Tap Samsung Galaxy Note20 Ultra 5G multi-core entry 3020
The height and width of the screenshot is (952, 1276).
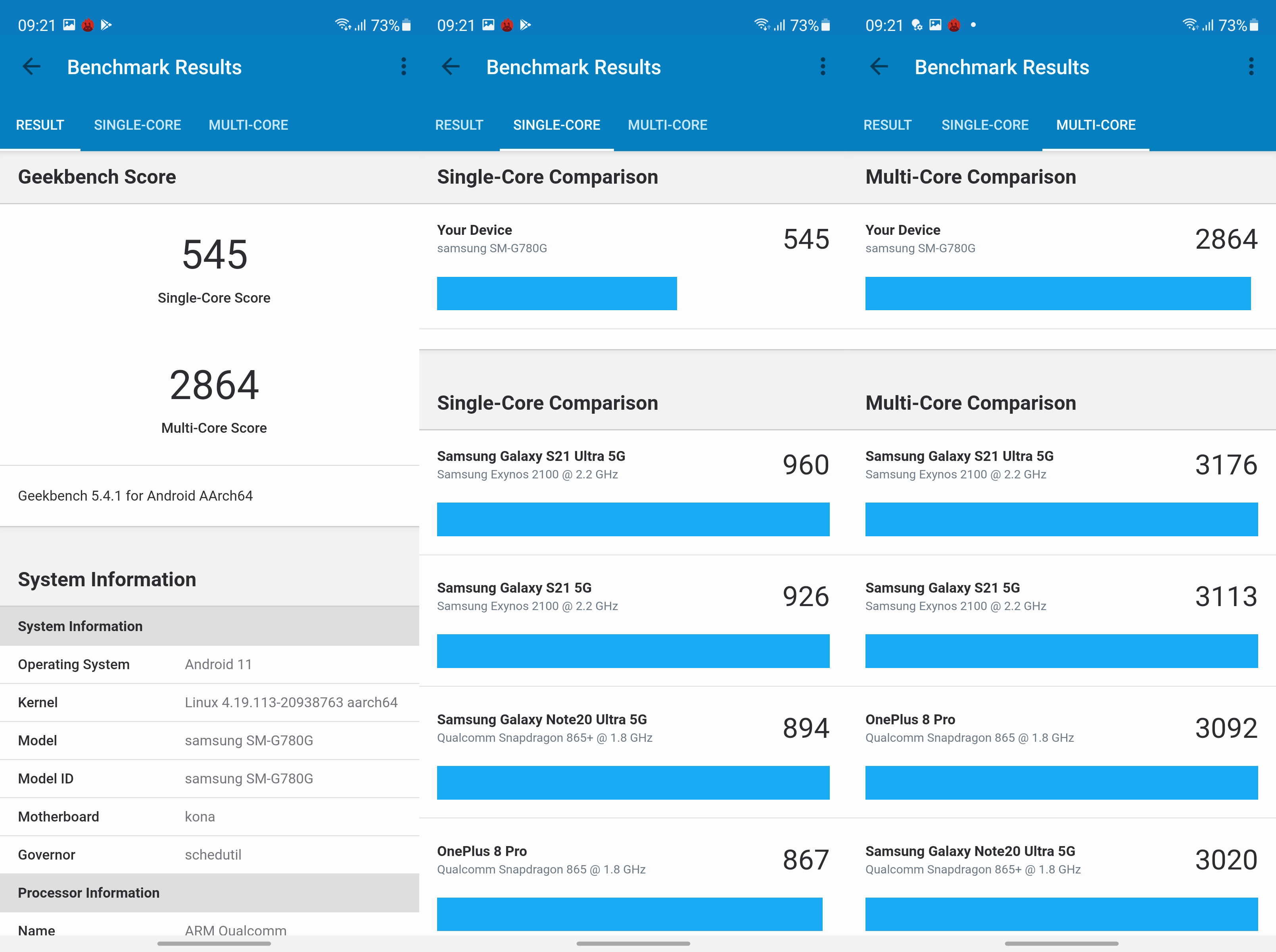(x=1062, y=877)
